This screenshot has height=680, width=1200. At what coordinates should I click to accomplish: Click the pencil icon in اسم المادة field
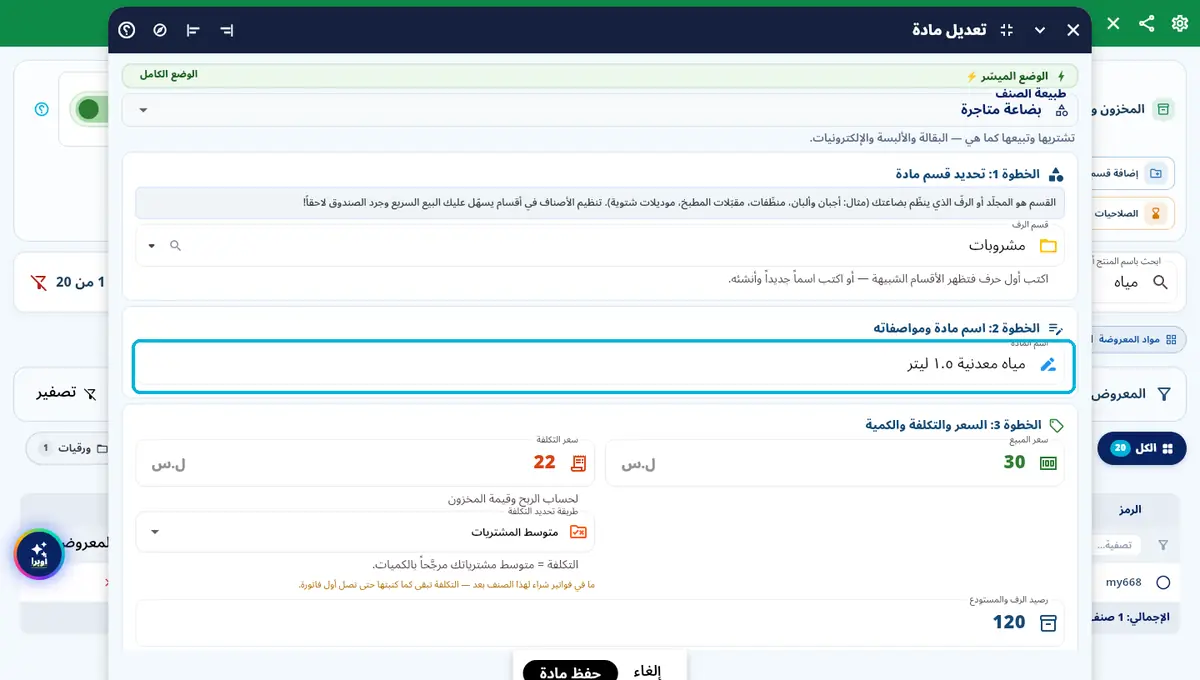1048,365
